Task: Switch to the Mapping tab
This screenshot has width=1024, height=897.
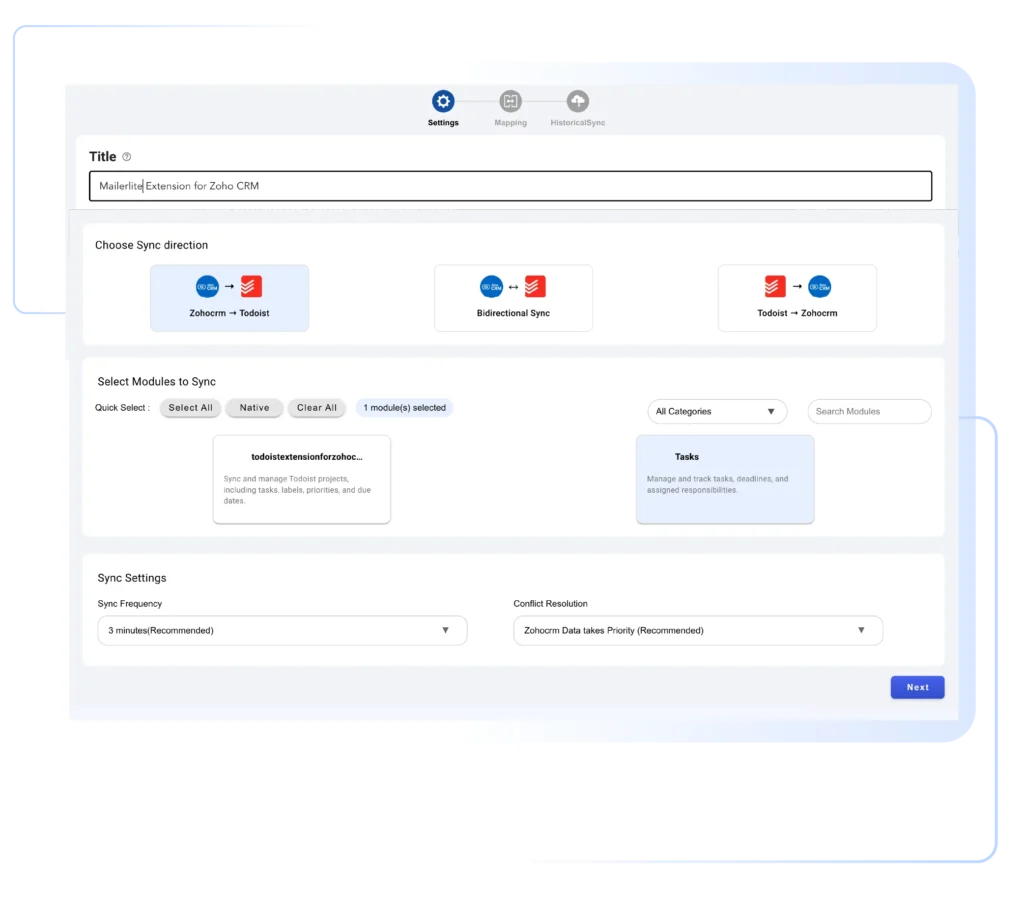Action: (x=510, y=110)
